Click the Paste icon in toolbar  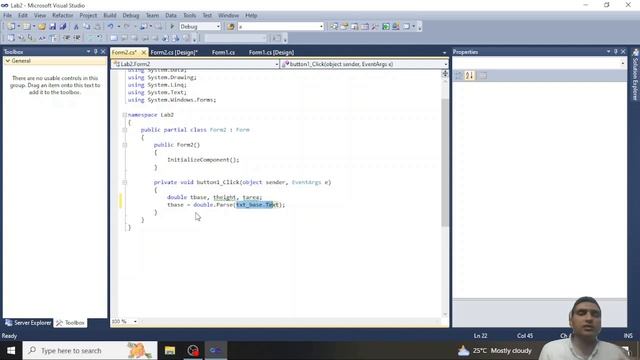98,27
